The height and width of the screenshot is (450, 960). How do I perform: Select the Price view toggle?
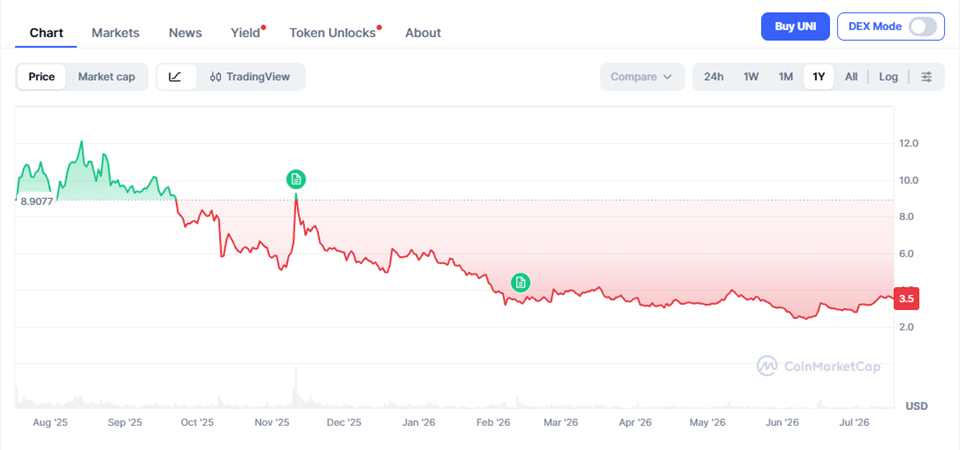coord(42,77)
